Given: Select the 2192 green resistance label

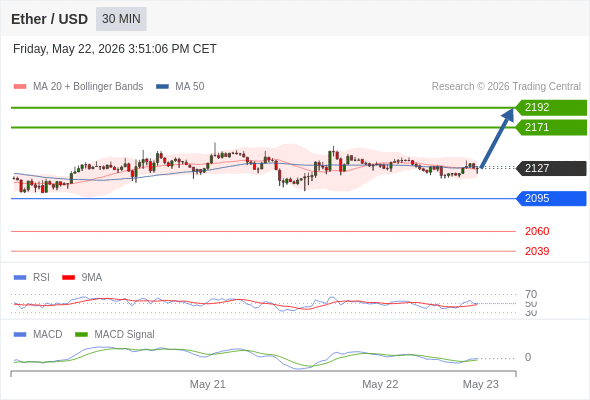Looking at the screenshot, I should point(551,108).
